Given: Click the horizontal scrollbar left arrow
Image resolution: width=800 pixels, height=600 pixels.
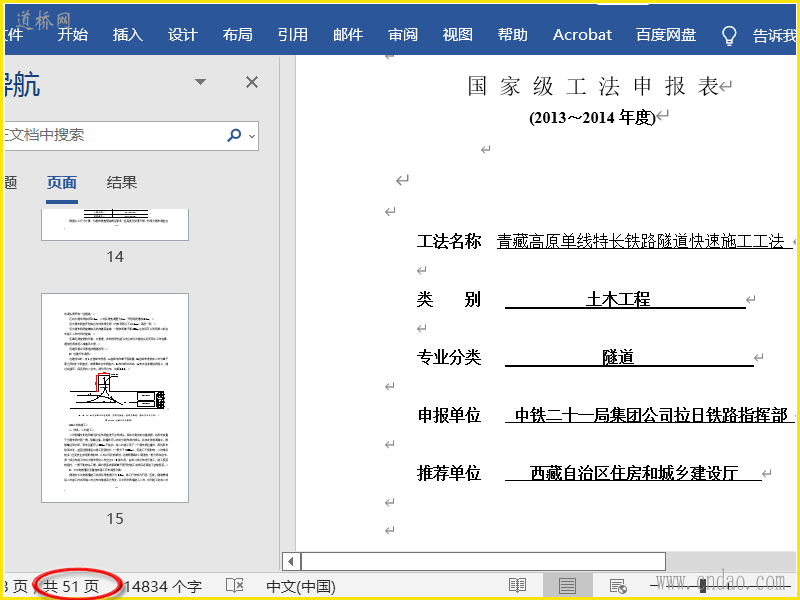Looking at the screenshot, I should pos(290,561).
